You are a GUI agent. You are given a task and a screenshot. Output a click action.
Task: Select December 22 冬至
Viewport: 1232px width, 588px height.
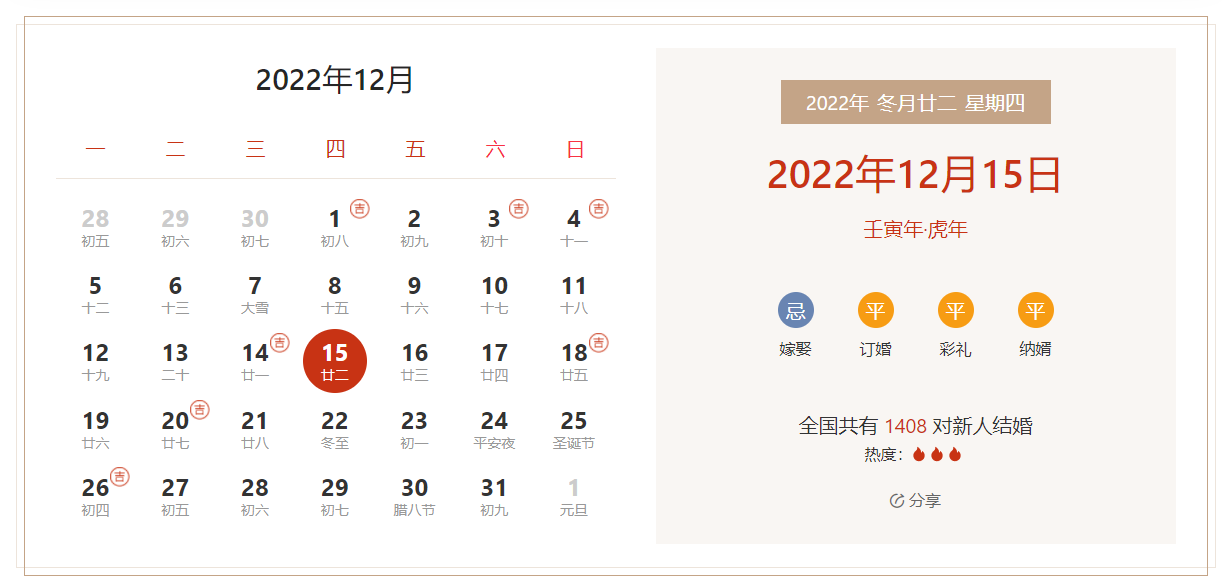[335, 430]
